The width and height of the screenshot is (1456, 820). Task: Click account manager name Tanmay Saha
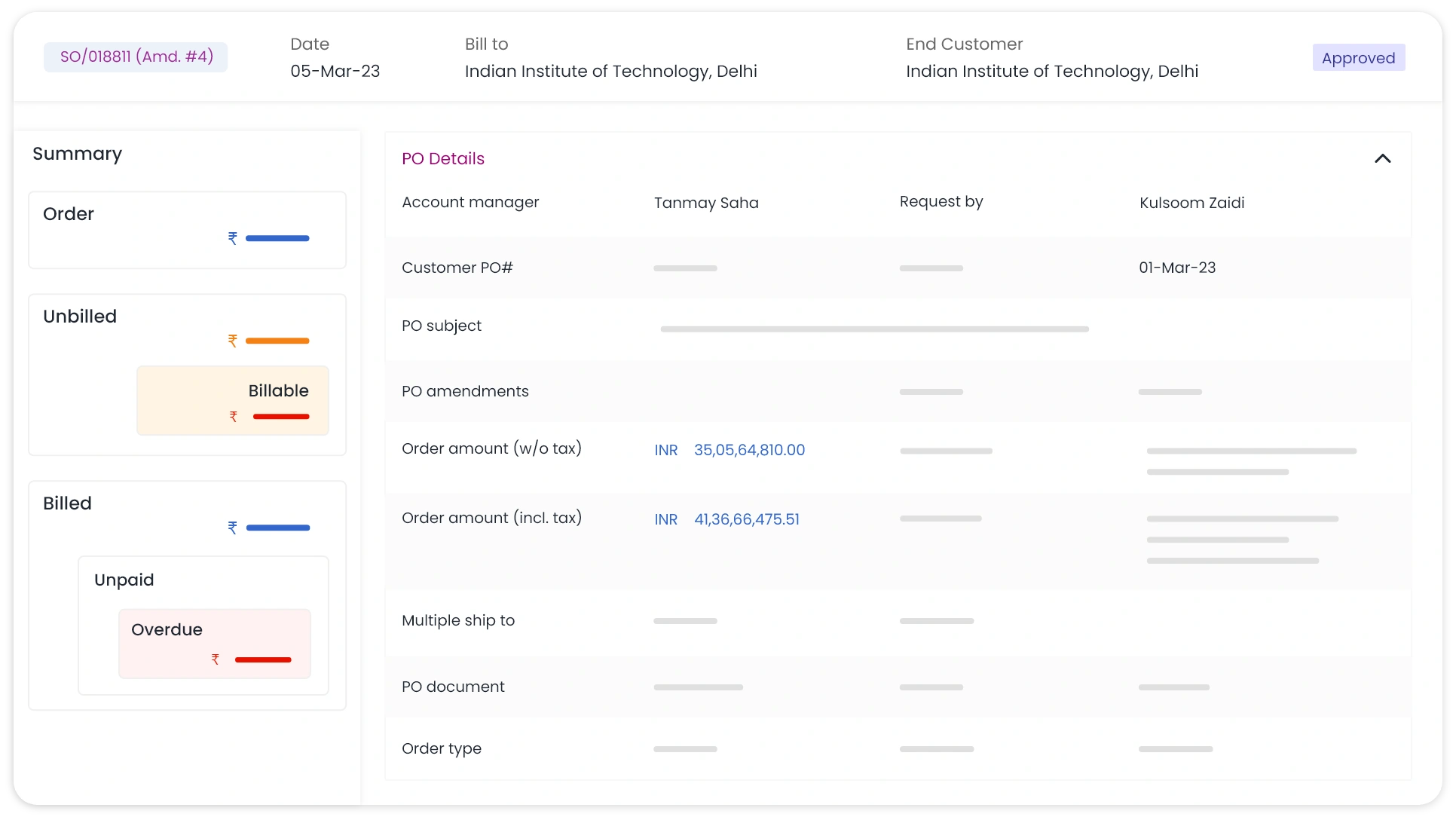click(706, 203)
